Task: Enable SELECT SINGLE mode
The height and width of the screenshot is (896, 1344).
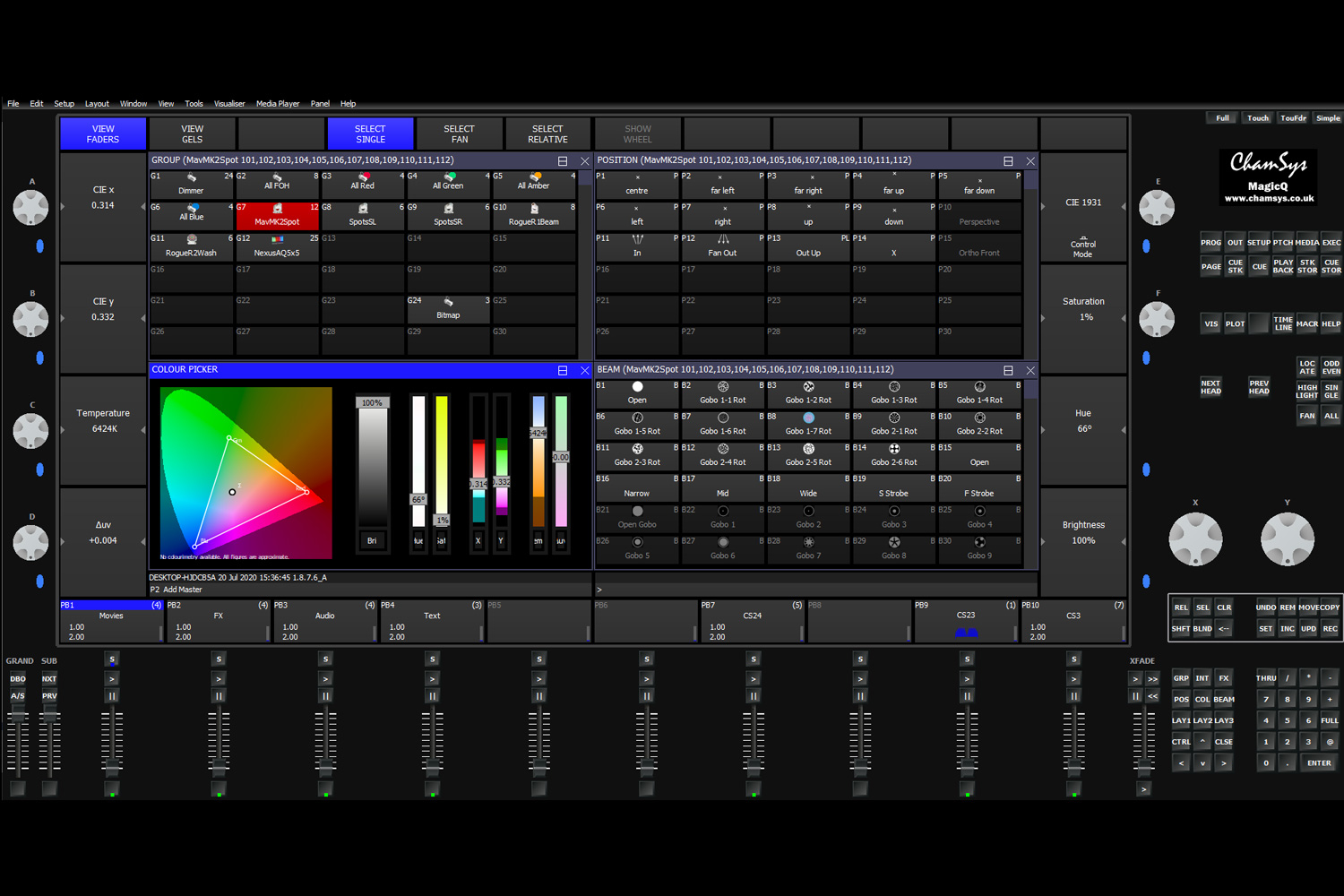Action: coord(370,134)
